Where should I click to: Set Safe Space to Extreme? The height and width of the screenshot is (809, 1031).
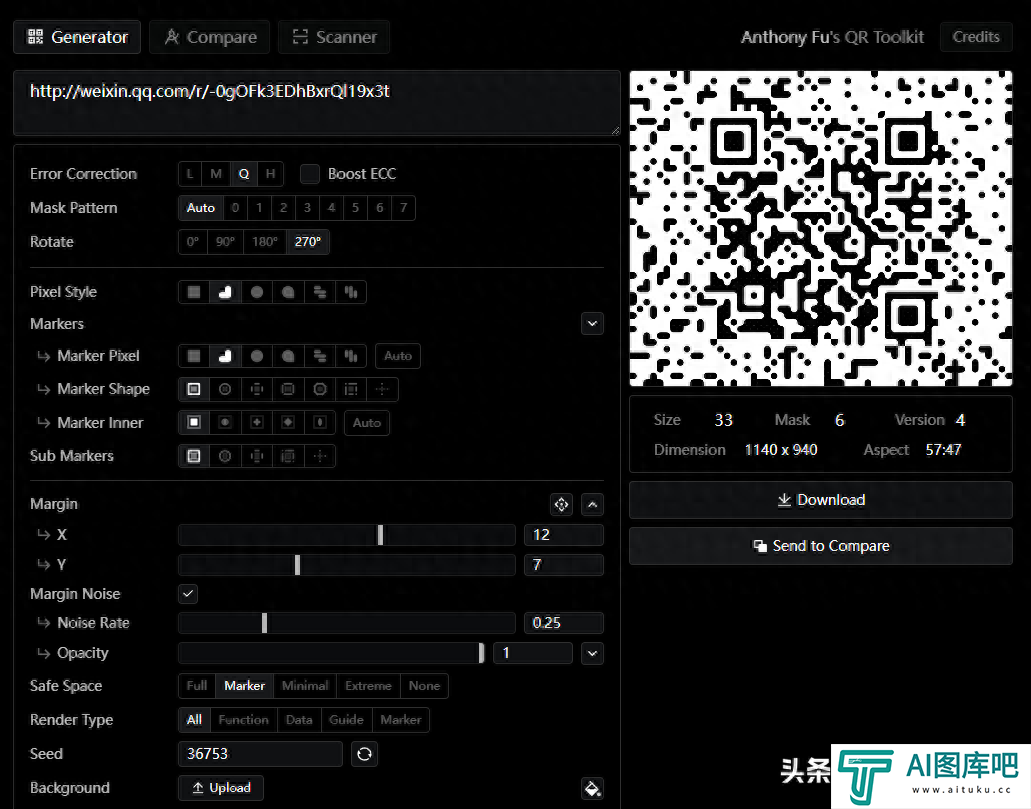click(x=368, y=686)
